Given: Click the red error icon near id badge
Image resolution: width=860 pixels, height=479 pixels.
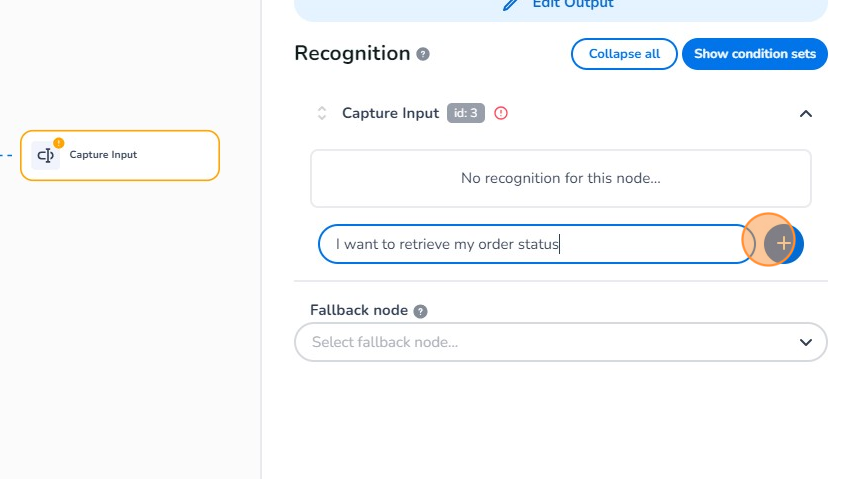Looking at the screenshot, I should (501, 113).
